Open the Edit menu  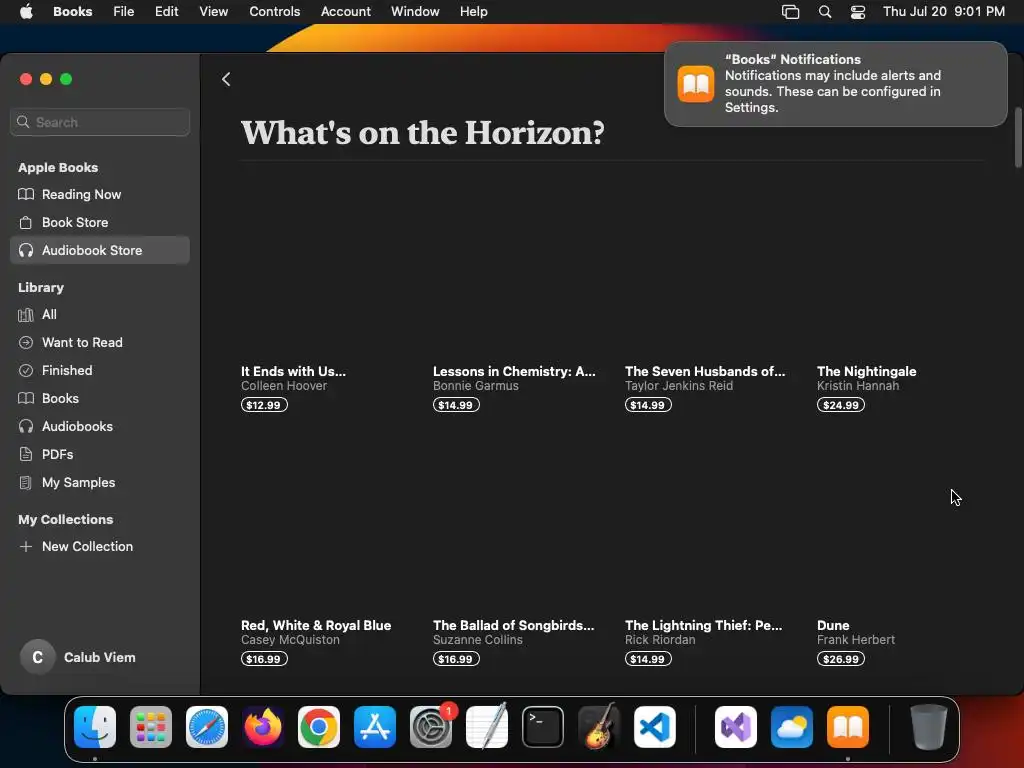(167, 11)
